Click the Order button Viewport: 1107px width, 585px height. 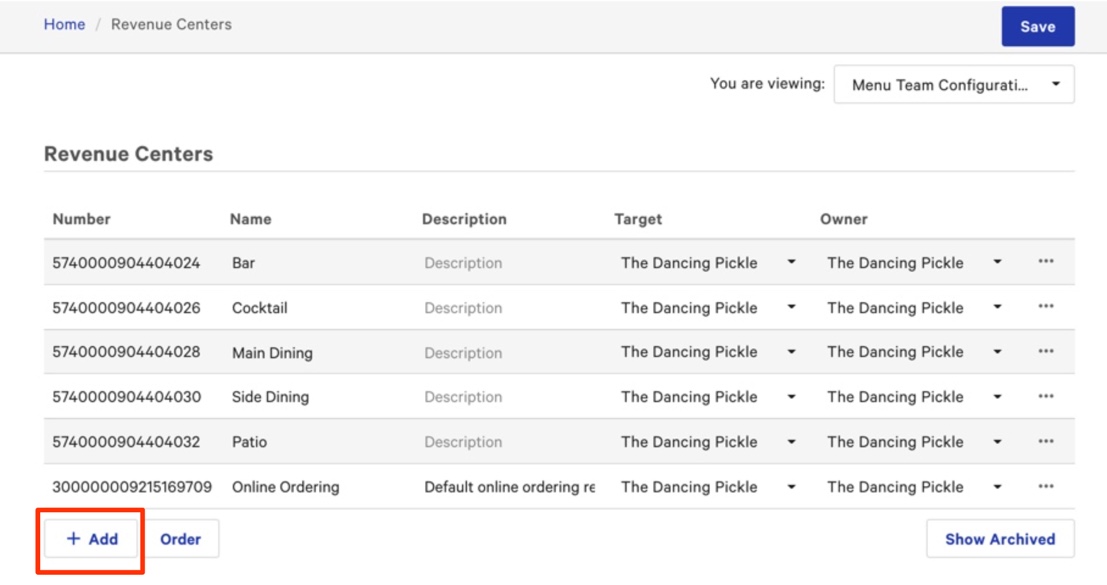(181, 539)
